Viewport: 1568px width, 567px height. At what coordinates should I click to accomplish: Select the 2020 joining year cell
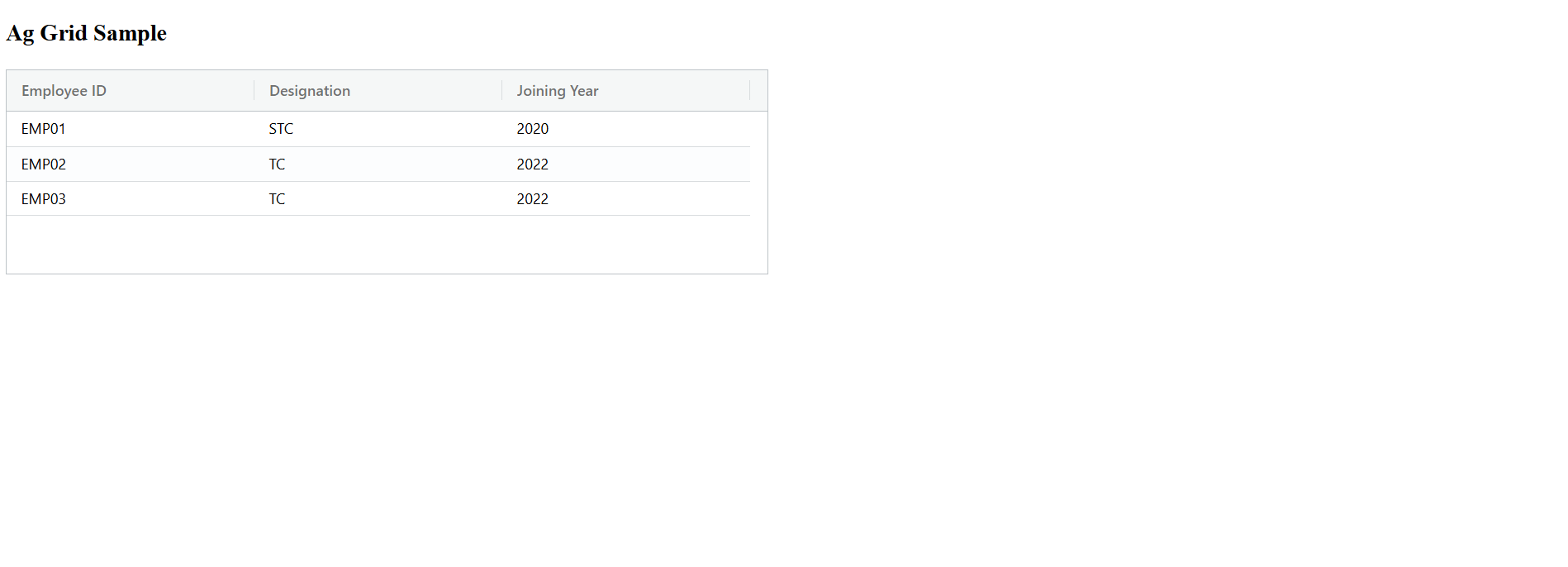pyautogui.click(x=533, y=129)
